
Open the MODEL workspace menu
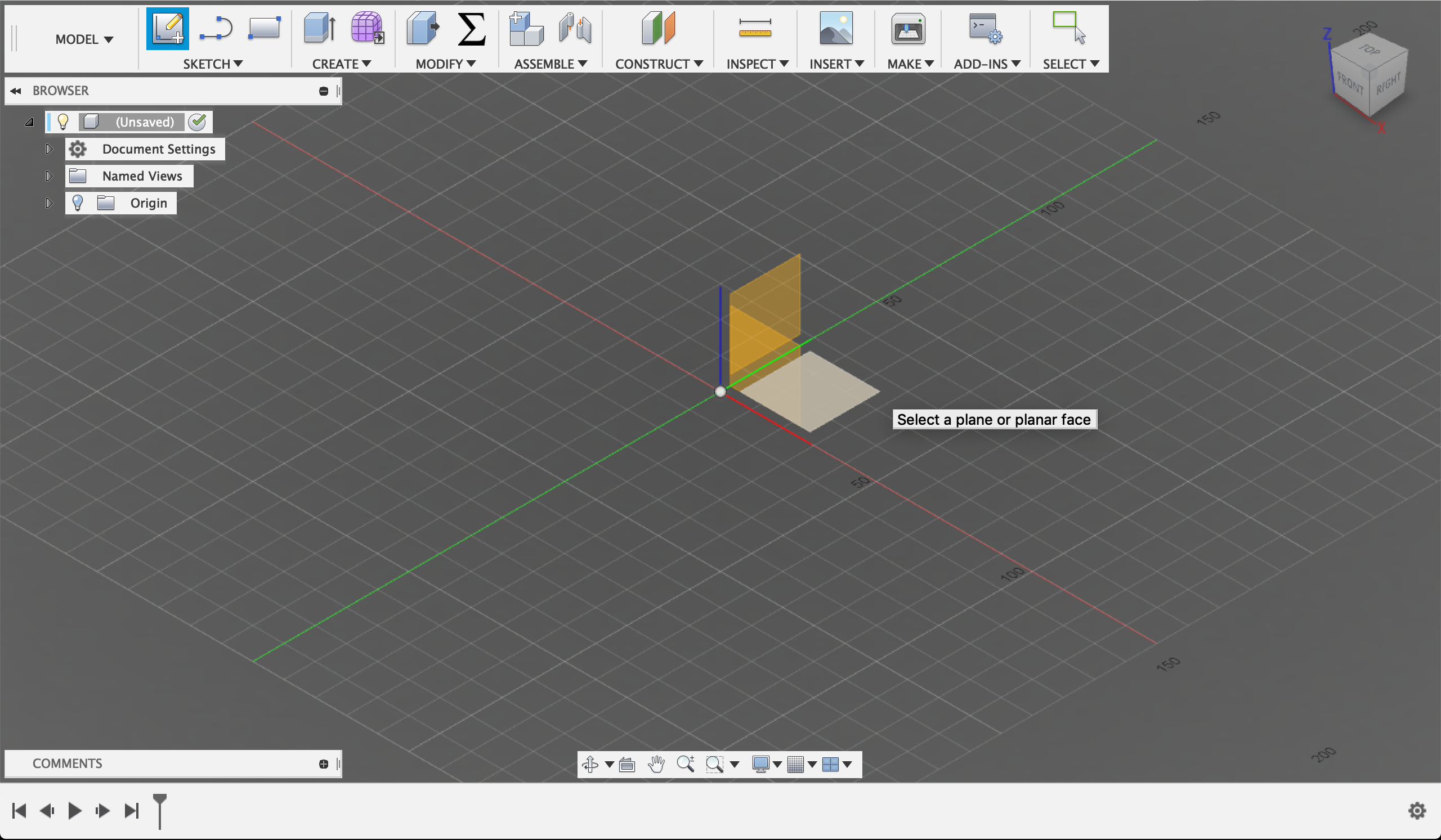[x=83, y=39]
